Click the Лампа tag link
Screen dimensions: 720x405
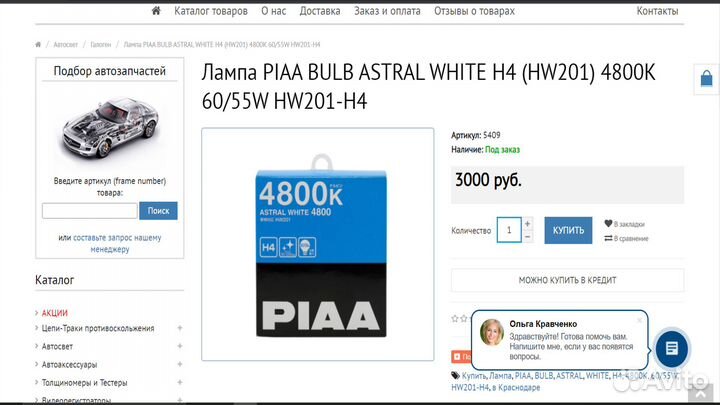500,376
